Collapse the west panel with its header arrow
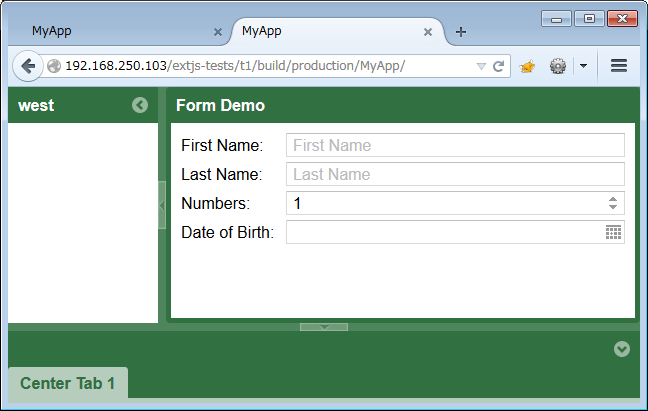The image size is (648, 411). pos(140,105)
